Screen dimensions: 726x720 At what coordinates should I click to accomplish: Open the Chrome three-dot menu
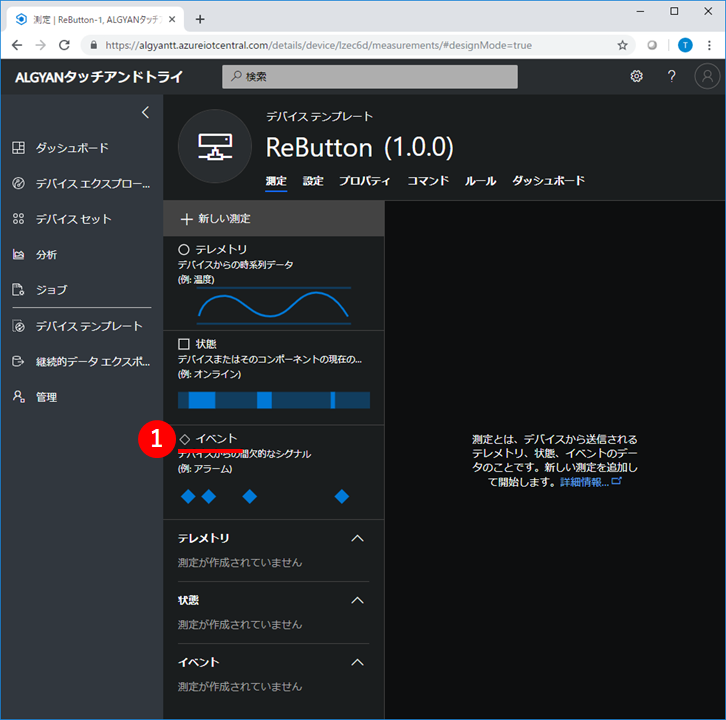click(709, 45)
